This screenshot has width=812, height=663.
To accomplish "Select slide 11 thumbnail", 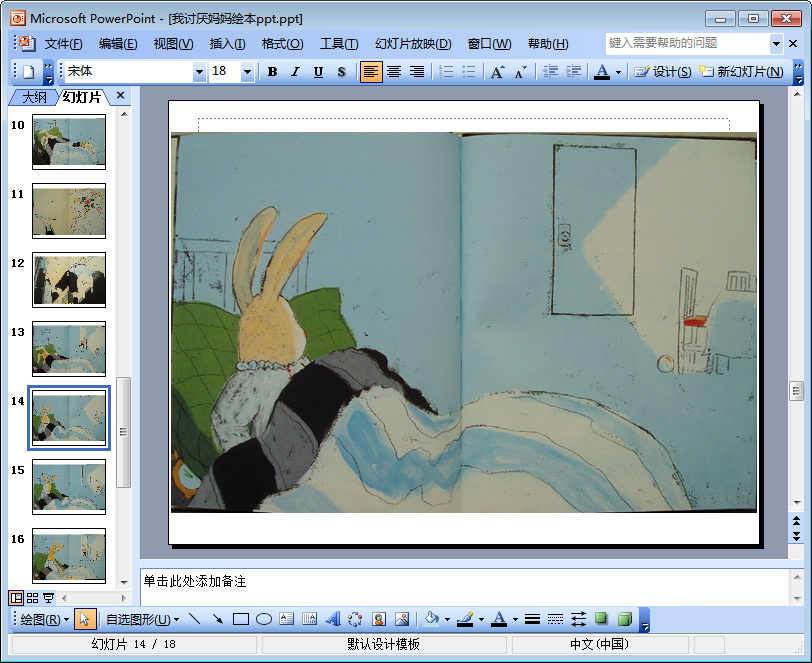I will (69, 211).
